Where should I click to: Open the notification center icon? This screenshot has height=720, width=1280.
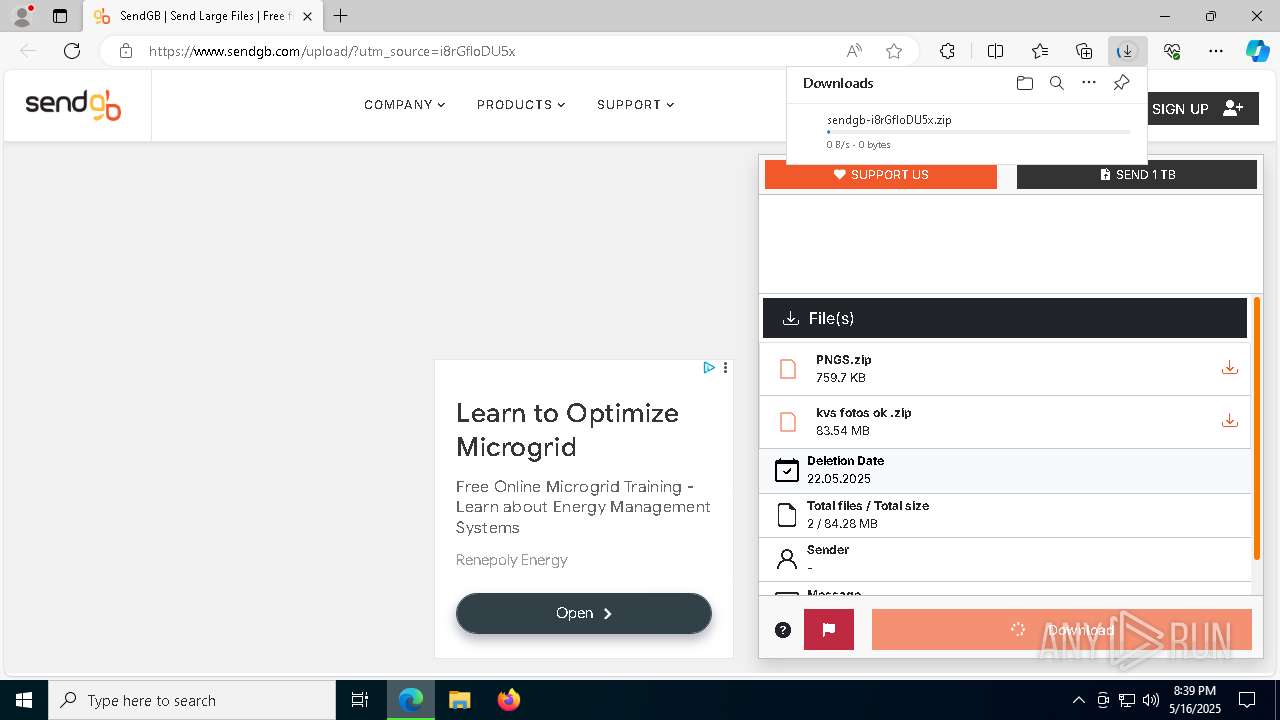pos(1247,700)
